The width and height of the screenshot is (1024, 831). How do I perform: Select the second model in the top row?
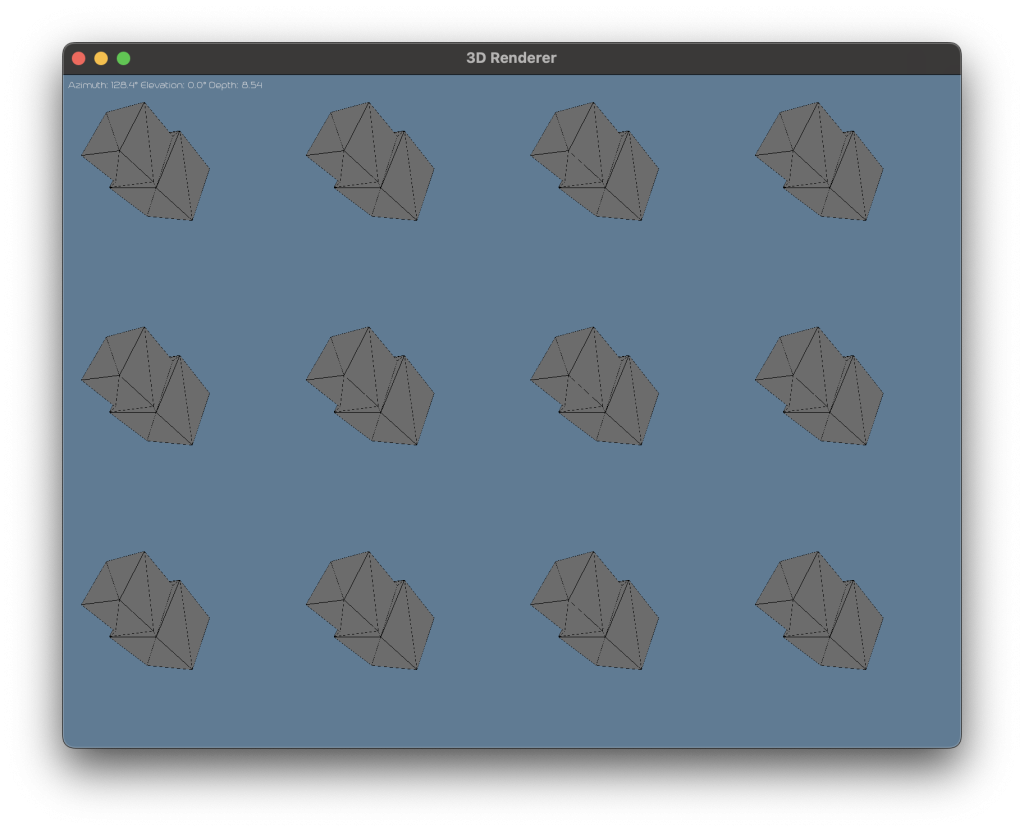pos(370,161)
